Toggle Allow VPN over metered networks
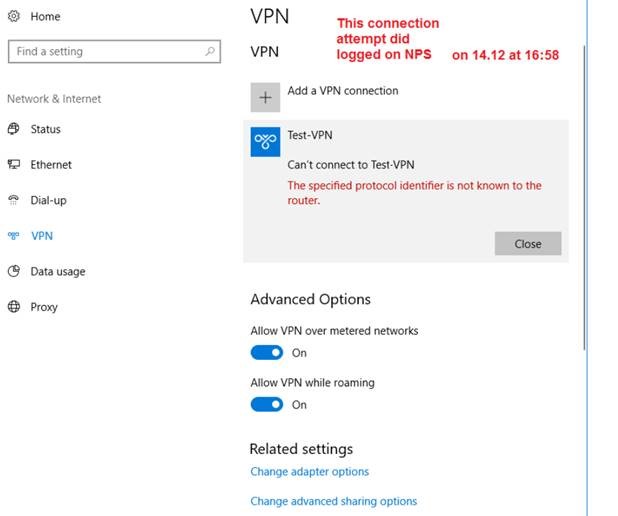The image size is (618, 516). coord(267,352)
